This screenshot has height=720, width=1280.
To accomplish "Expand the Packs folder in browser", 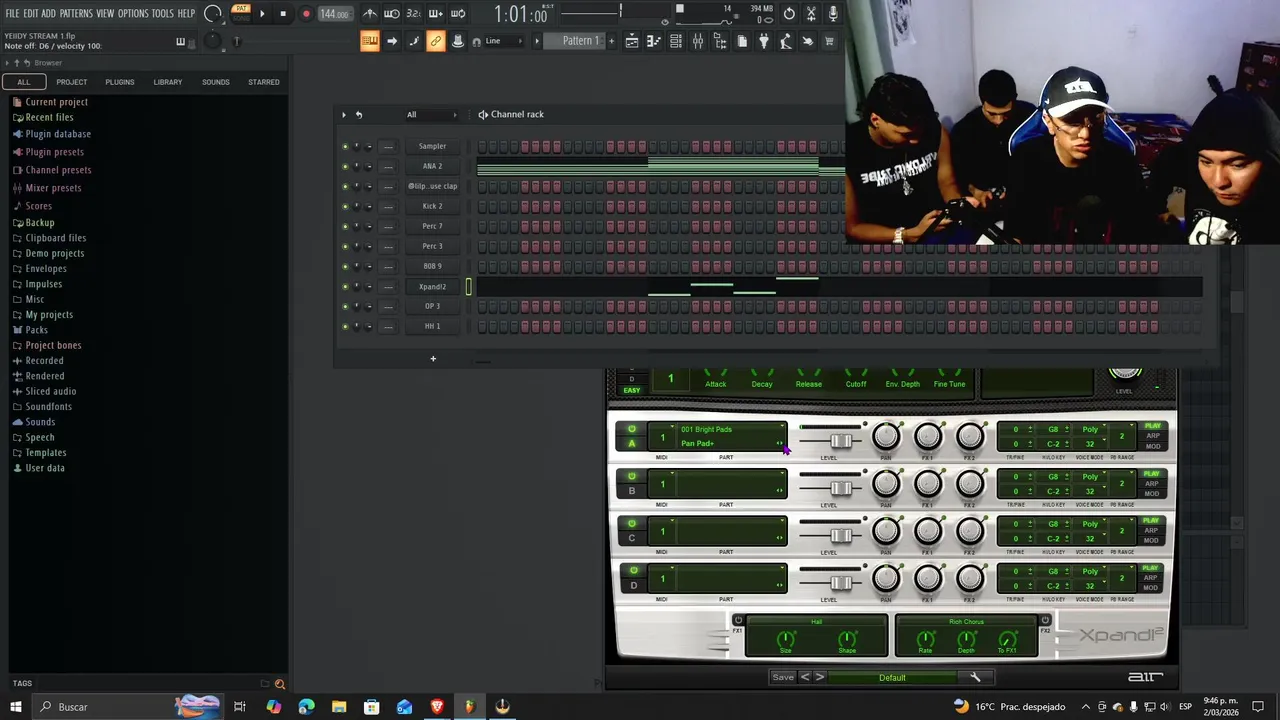I will point(36,330).
